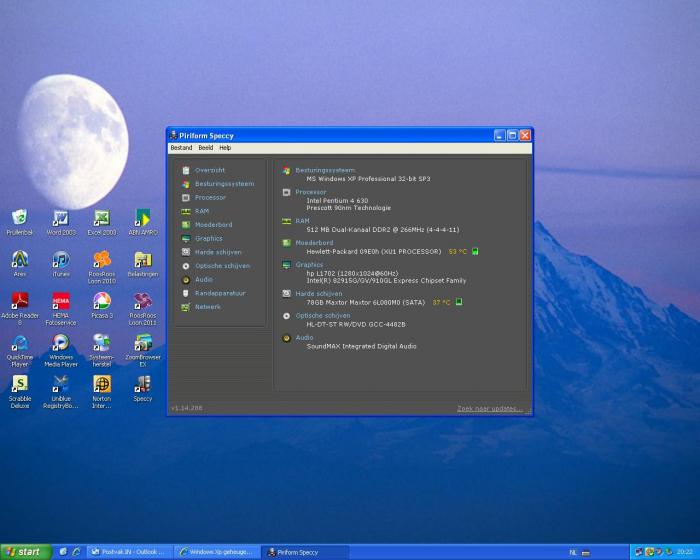Screen dimensions: 700x560
Task: Select the RoosRoos Loon 2011 icon
Action: (143, 309)
